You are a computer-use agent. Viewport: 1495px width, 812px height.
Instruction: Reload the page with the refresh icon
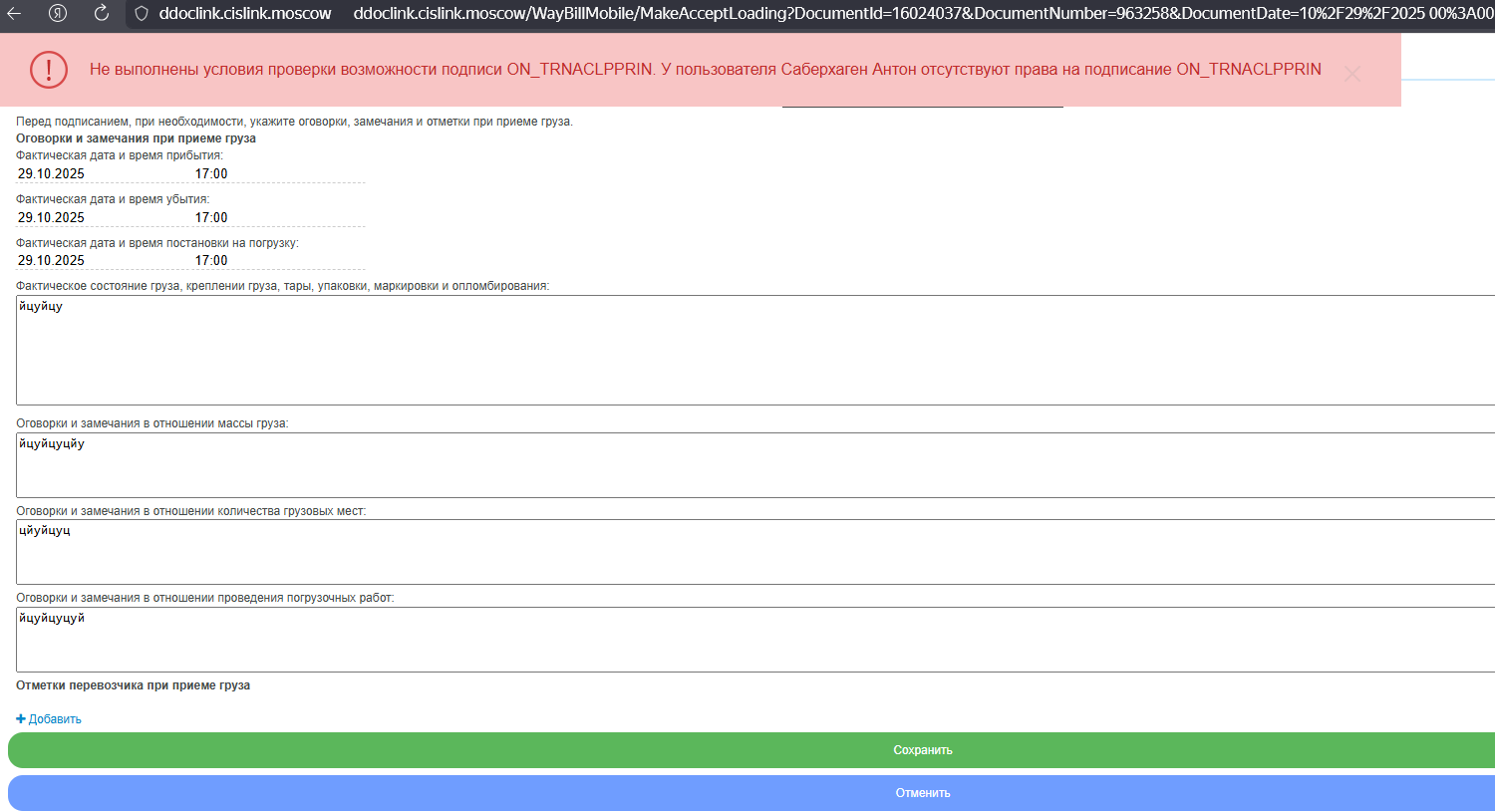pyautogui.click(x=102, y=13)
